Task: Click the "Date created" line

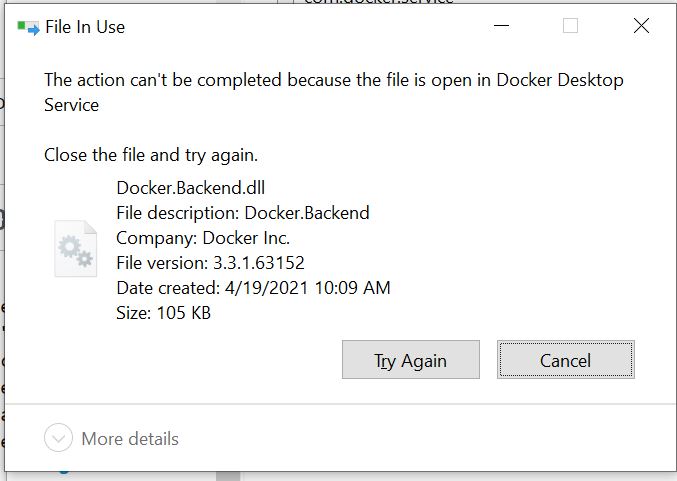Action: coord(253,288)
